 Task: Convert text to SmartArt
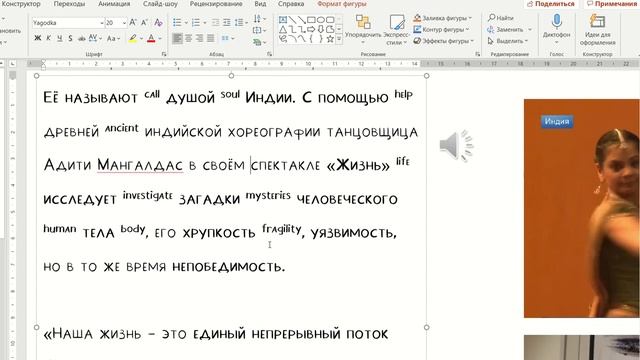259,42
